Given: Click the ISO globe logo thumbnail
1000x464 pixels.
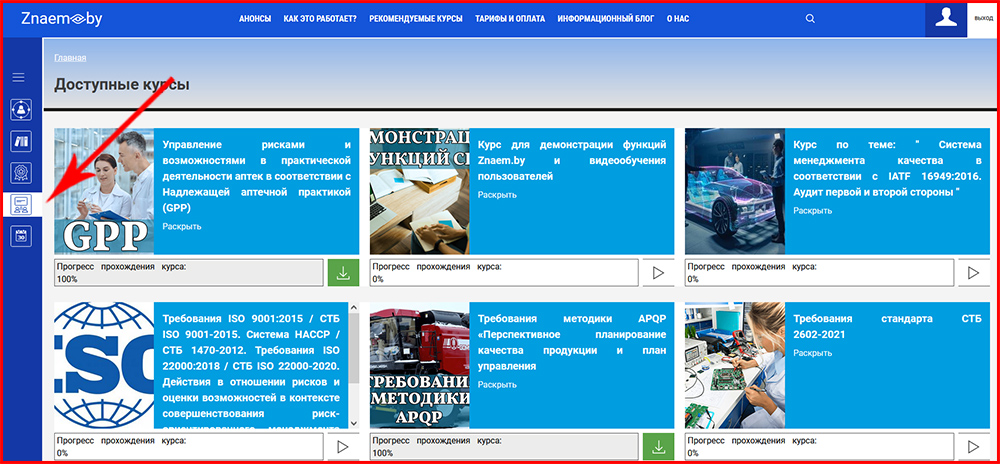Looking at the screenshot, I should pyautogui.click(x=104, y=365).
